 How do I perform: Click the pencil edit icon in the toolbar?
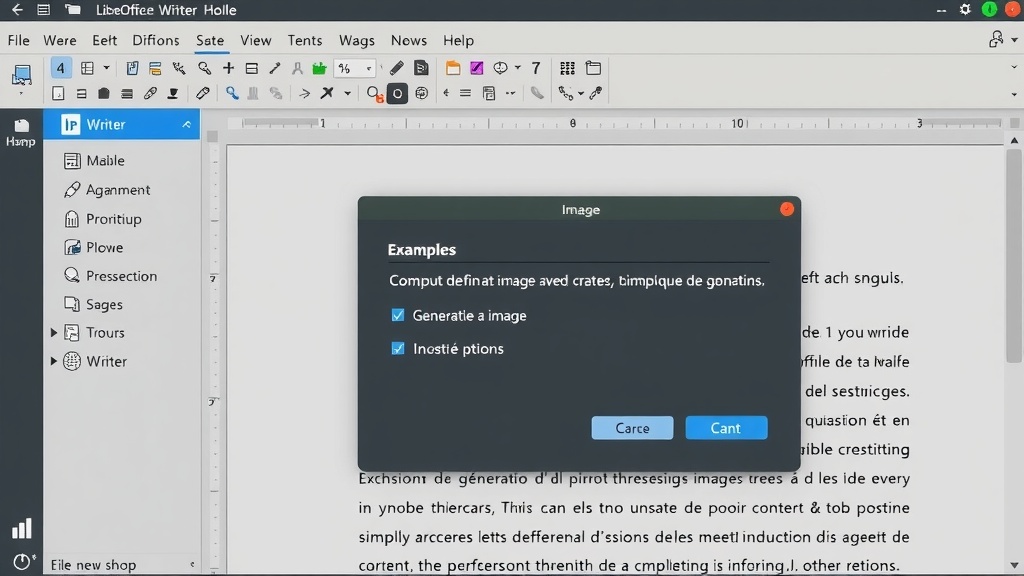(397, 66)
